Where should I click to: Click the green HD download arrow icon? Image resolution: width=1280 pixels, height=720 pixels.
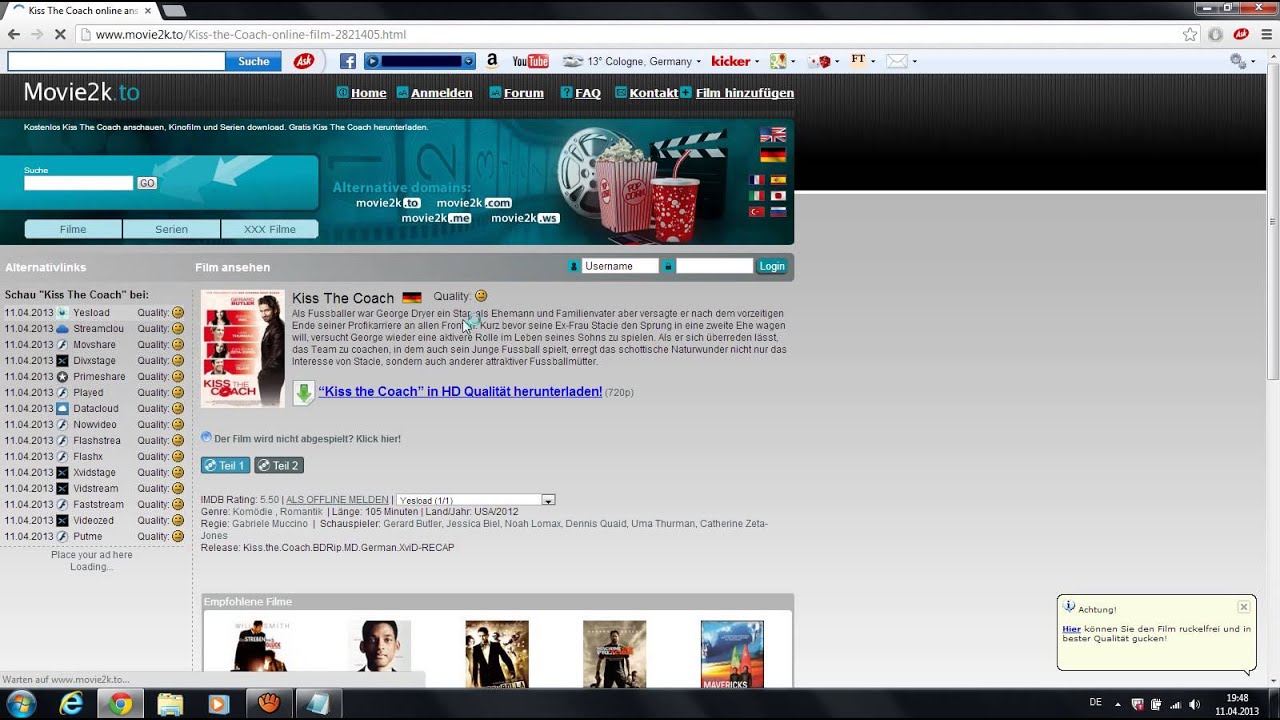(x=303, y=393)
